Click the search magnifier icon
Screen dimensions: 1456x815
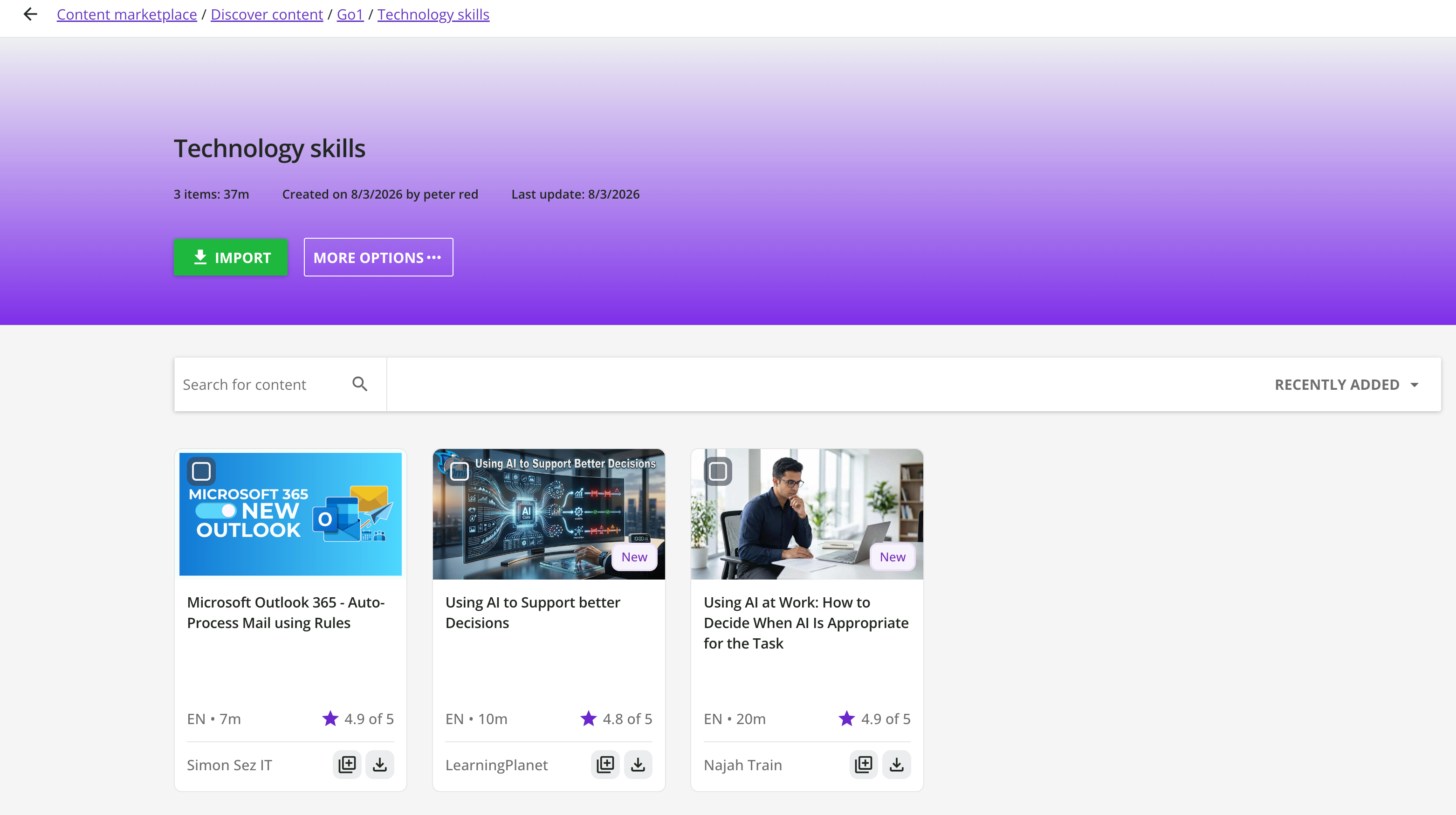[360, 385]
